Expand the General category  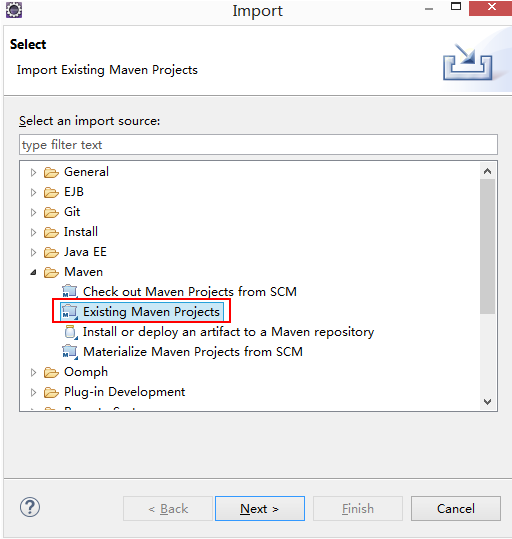point(33,172)
